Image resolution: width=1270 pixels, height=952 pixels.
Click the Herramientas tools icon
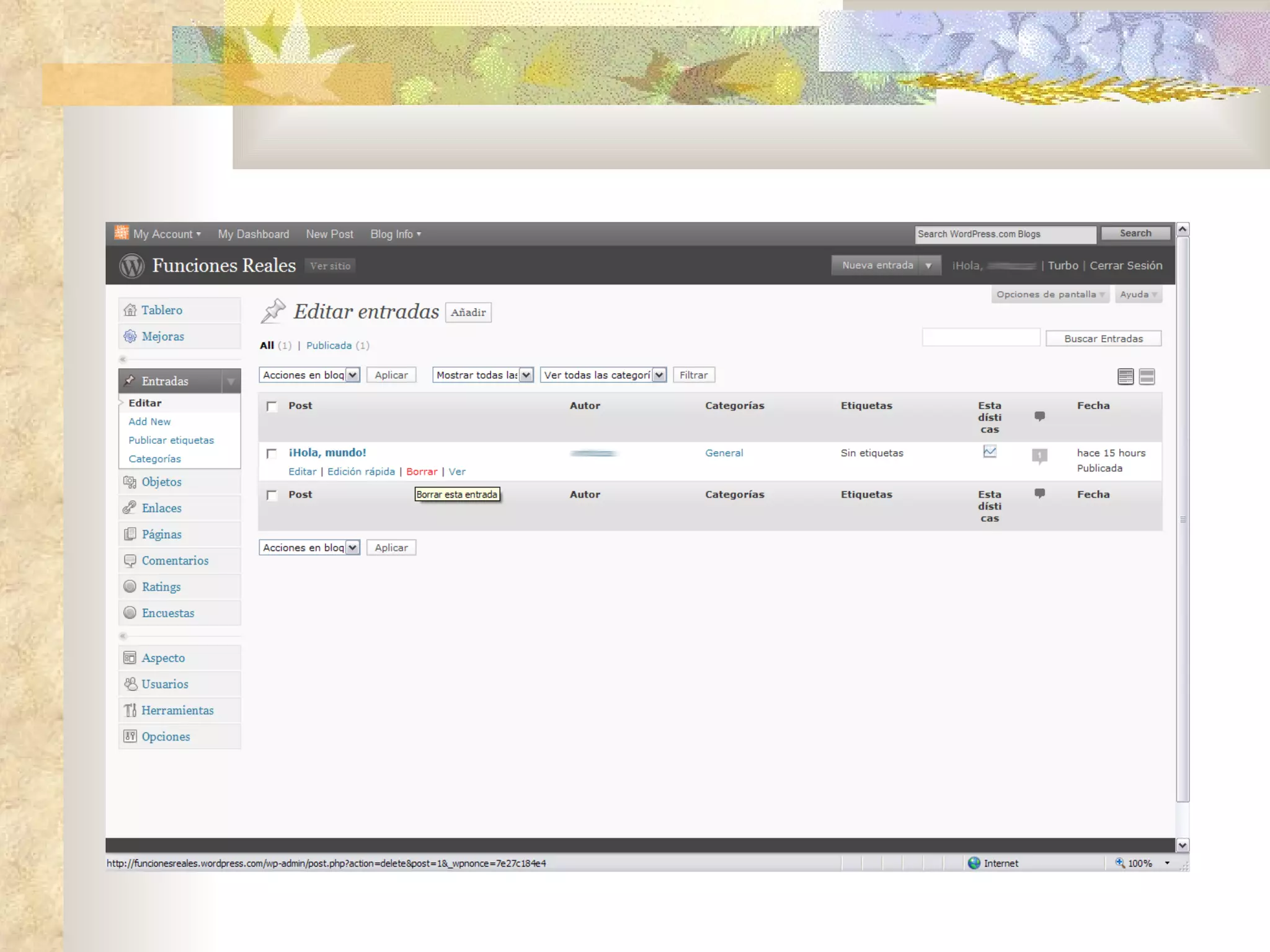coord(130,710)
